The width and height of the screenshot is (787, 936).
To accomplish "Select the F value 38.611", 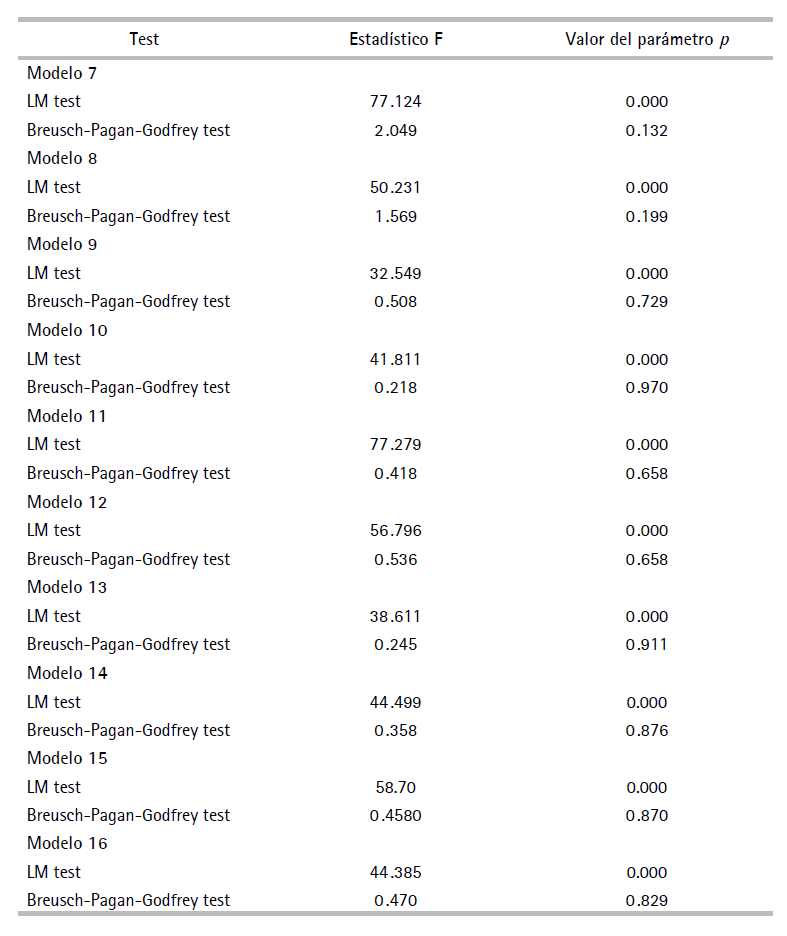I will [x=396, y=616].
